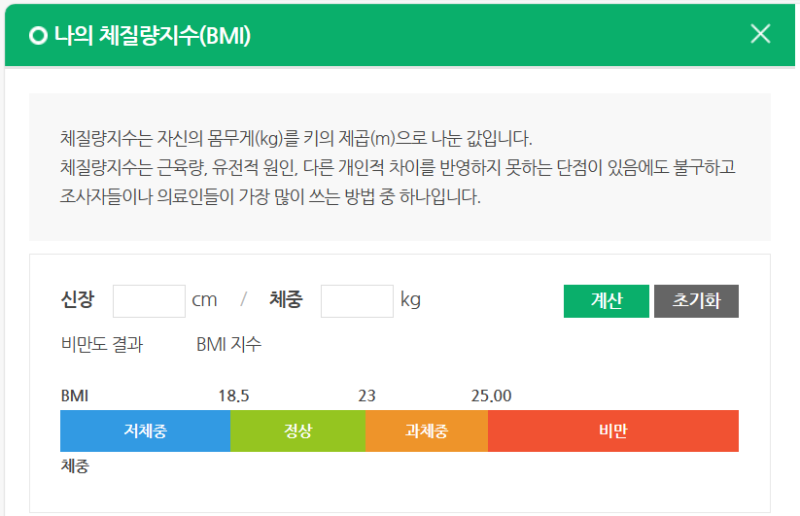800x516 pixels.
Task: Click the 나의 체질량지수(BMI) title text
Action: [x=153, y=36]
